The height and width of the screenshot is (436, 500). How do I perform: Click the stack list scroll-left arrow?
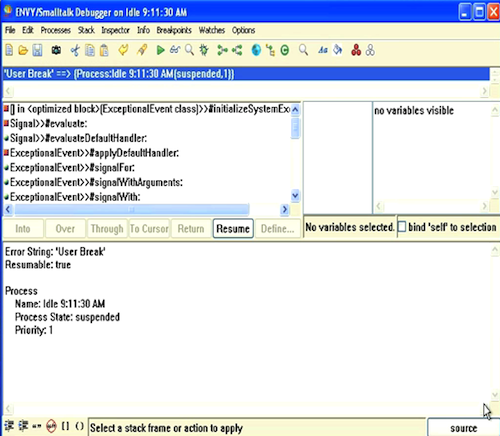click(x=8, y=209)
